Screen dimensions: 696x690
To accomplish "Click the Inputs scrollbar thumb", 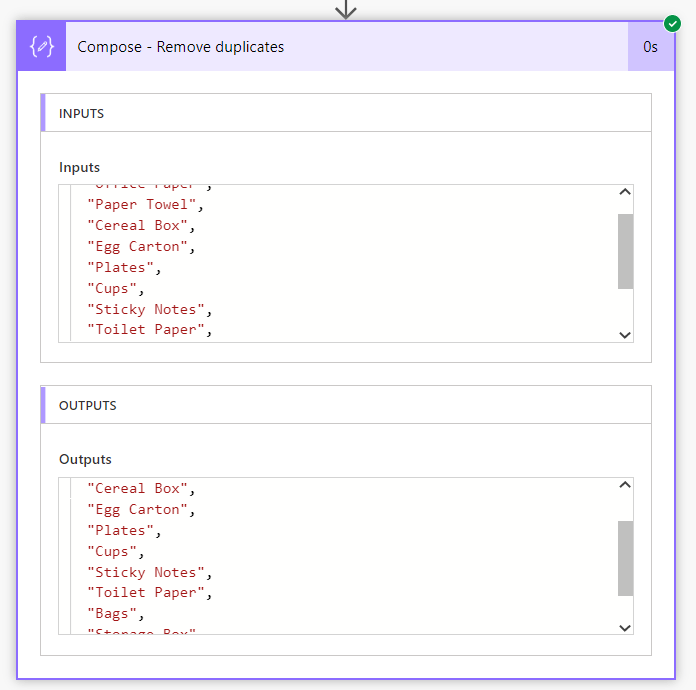I will (x=625, y=251).
